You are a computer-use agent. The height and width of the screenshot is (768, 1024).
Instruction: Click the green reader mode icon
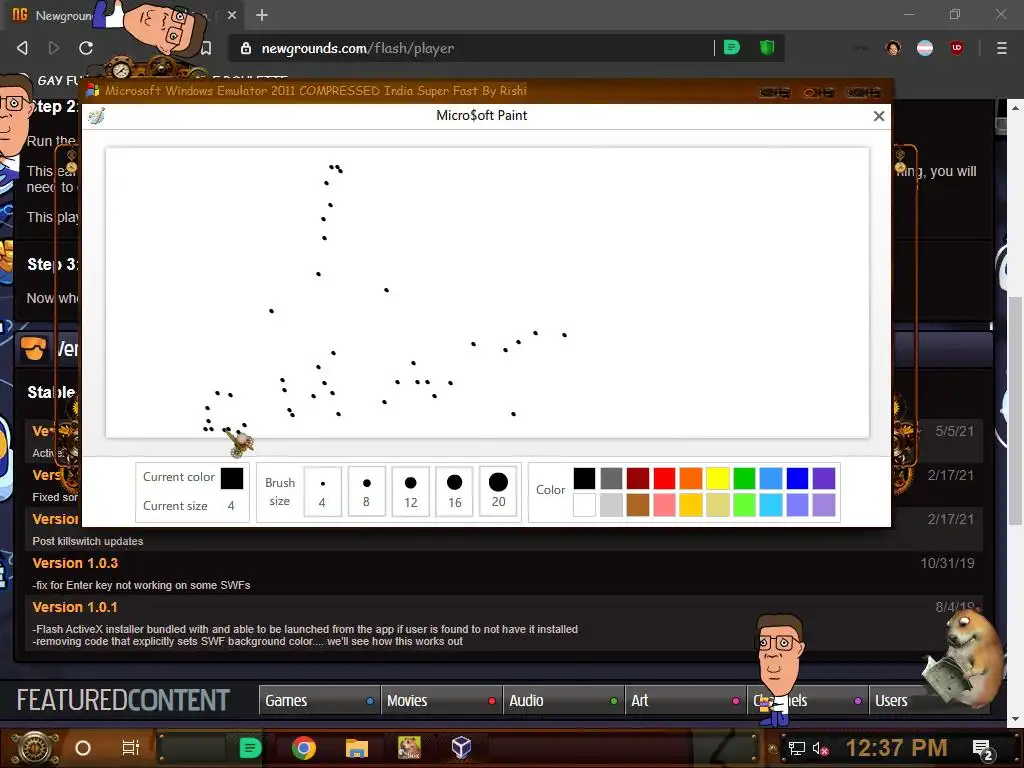pyautogui.click(x=732, y=47)
